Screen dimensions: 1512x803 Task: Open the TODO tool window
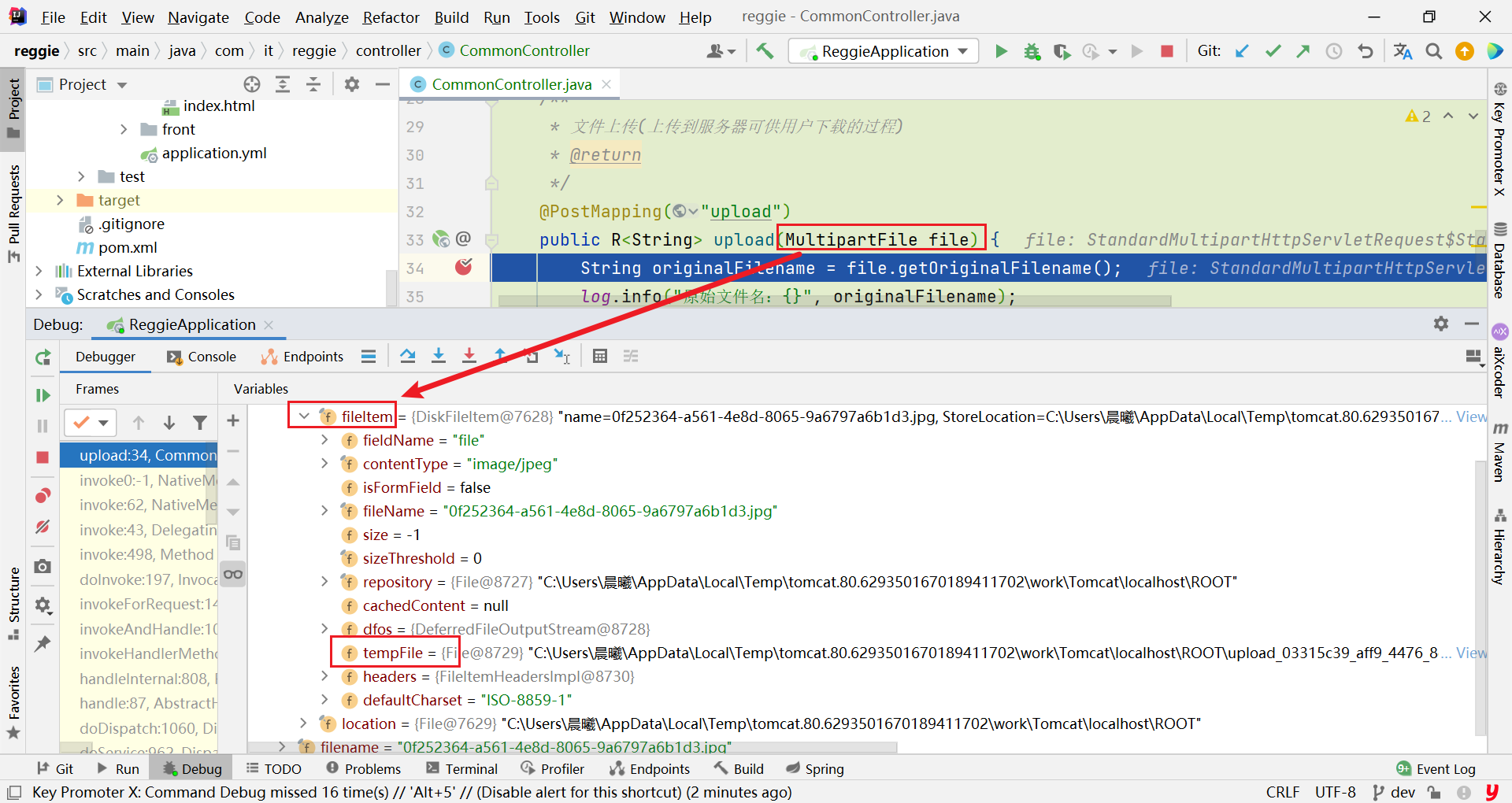tap(274, 769)
